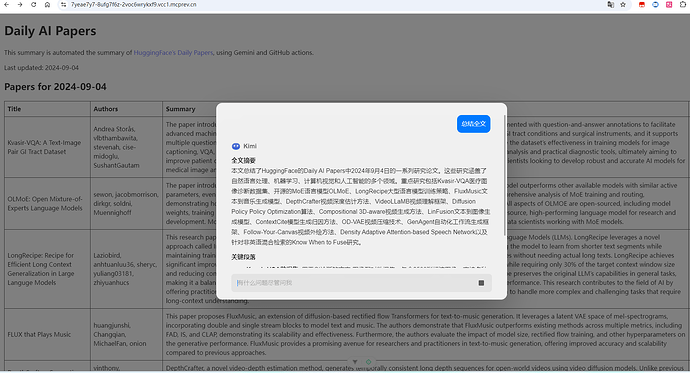690x373 pixels.
Task: Click the 总结全文 blue button
Action: coord(473,124)
